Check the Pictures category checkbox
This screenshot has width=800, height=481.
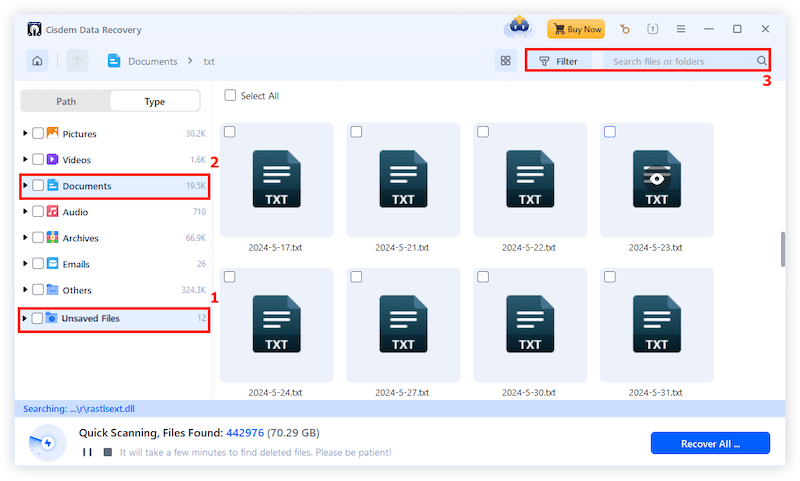(x=38, y=133)
